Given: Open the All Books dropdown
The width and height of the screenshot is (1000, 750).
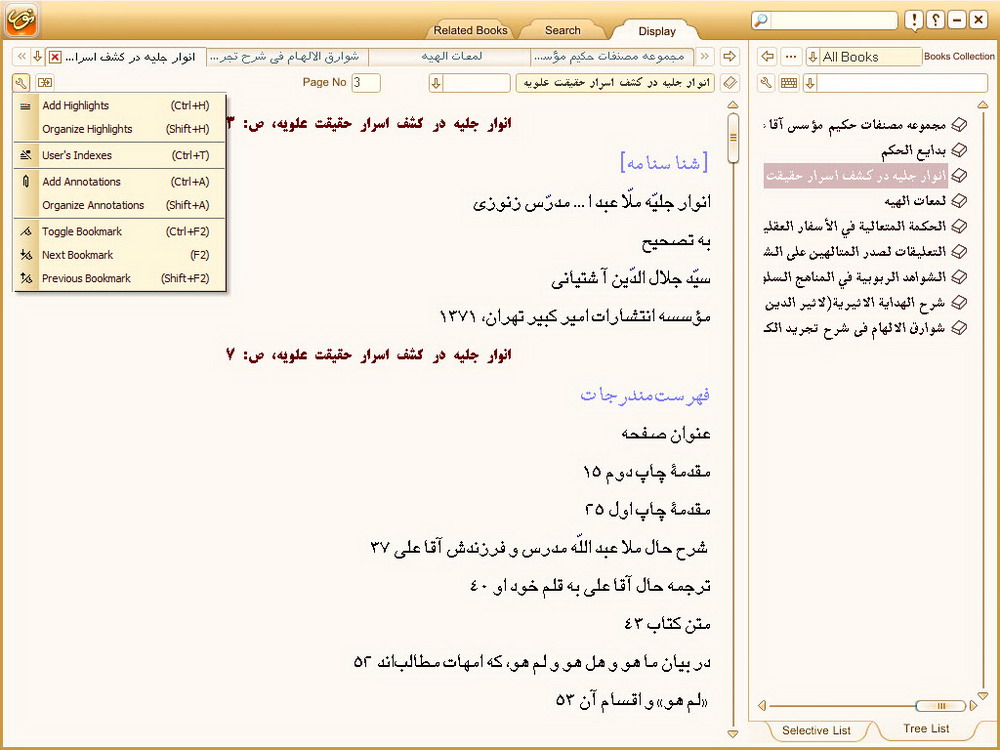Looking at the screenshot, I should click(x=812, y=57).
